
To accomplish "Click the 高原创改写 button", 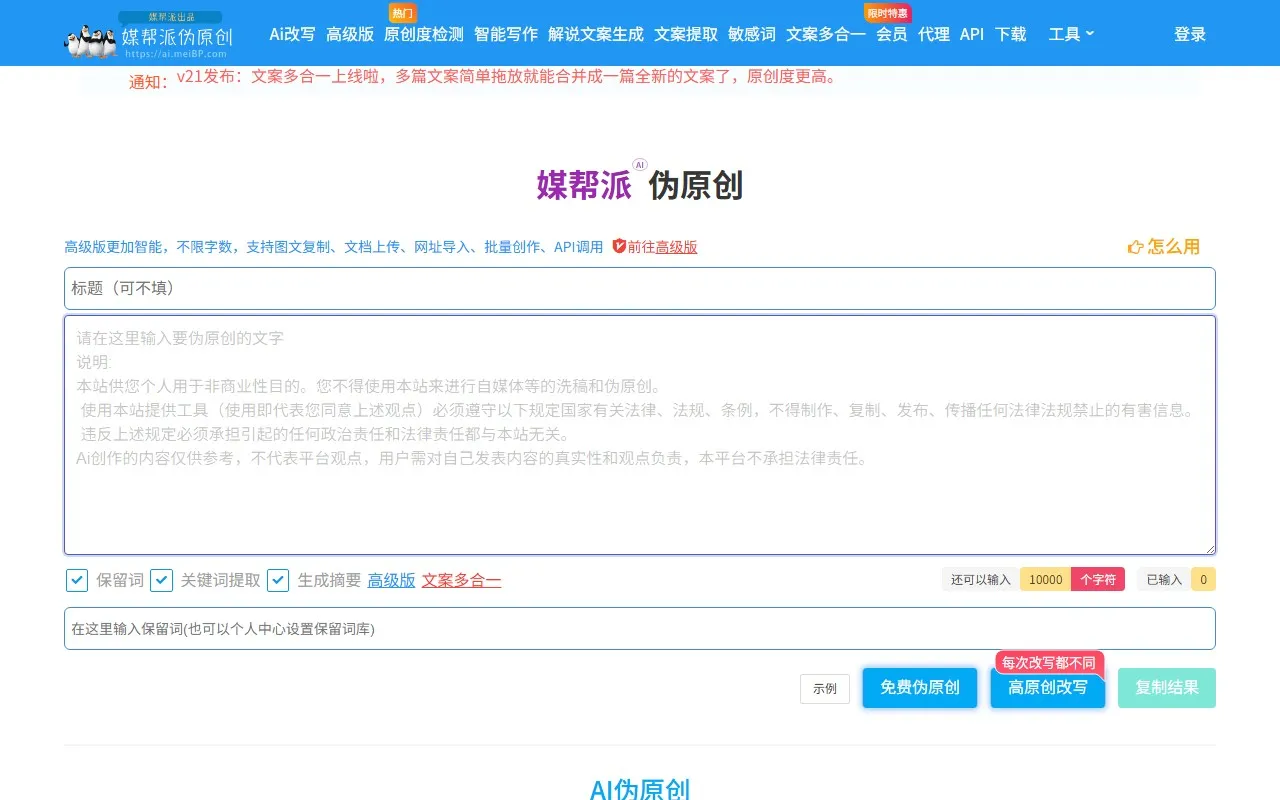I will coord(1047,688).
